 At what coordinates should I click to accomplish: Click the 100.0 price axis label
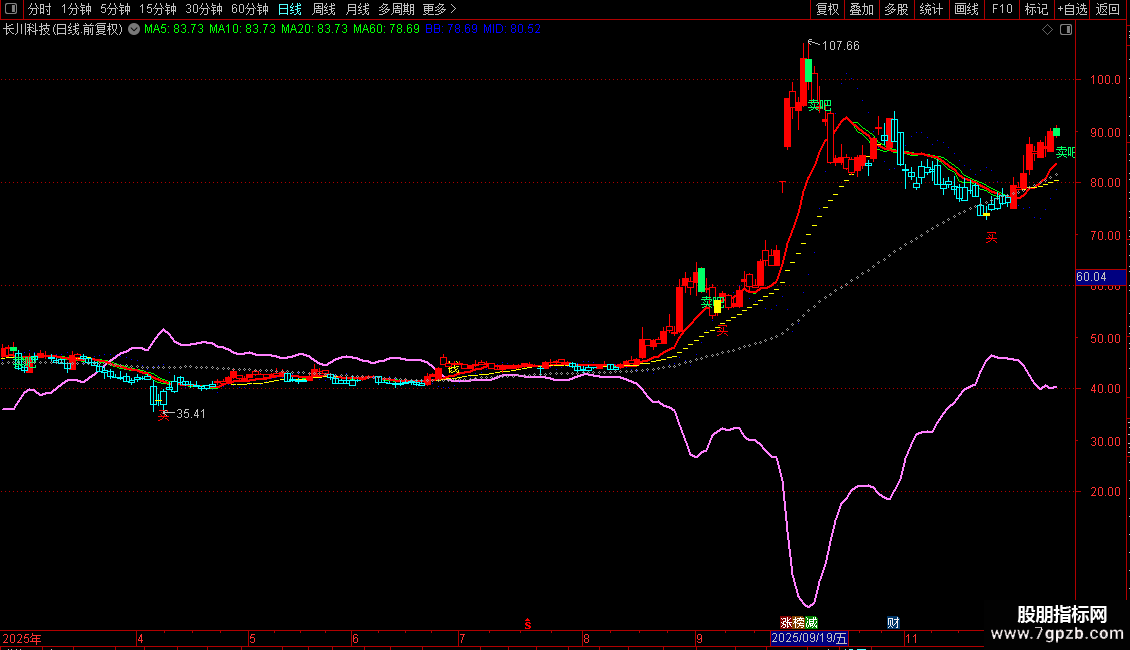pos(1105,80)
